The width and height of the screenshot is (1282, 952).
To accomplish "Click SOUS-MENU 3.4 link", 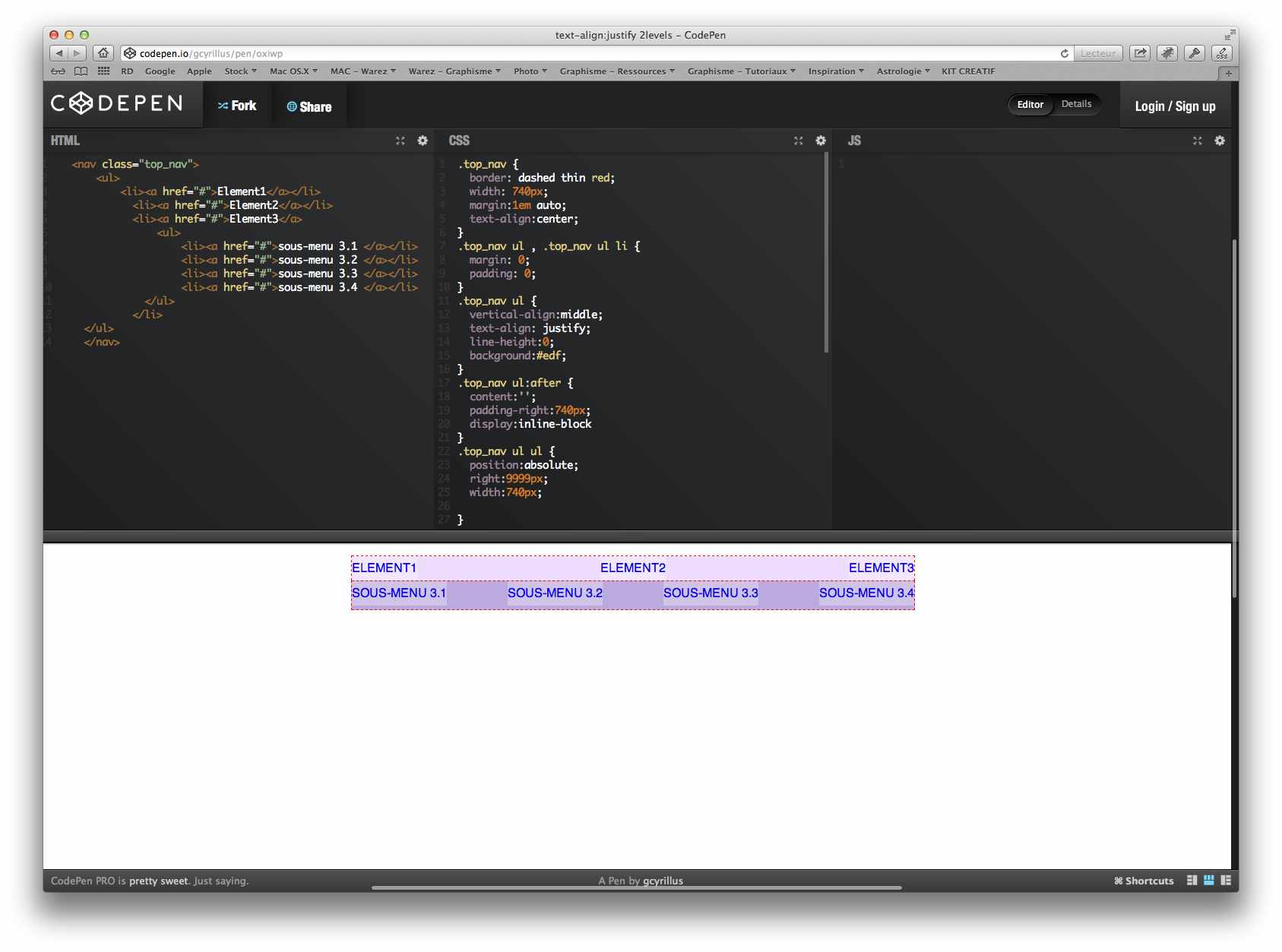I will (866, 593).
